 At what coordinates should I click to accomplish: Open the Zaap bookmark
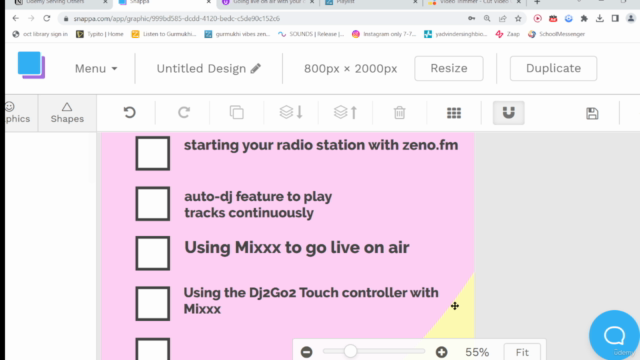click(508, 34)
